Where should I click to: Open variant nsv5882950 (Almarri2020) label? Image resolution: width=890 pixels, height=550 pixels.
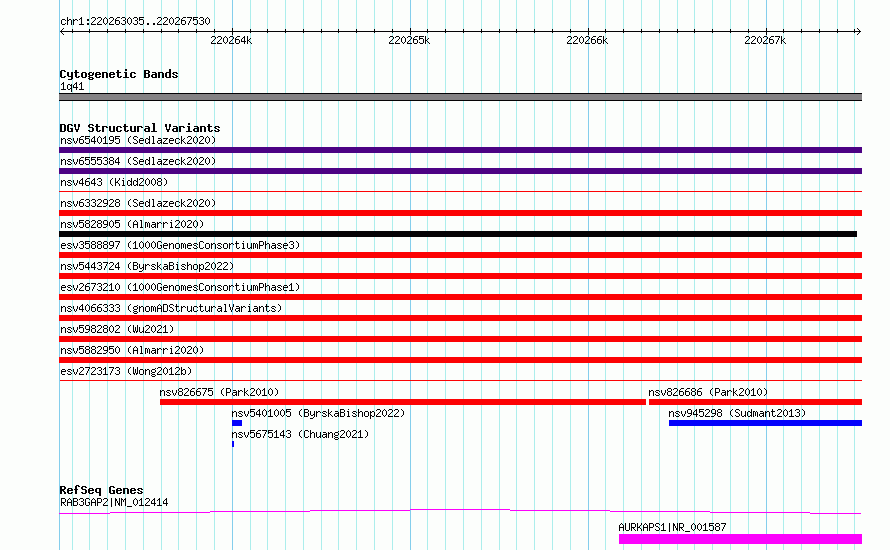coord(132,350)
